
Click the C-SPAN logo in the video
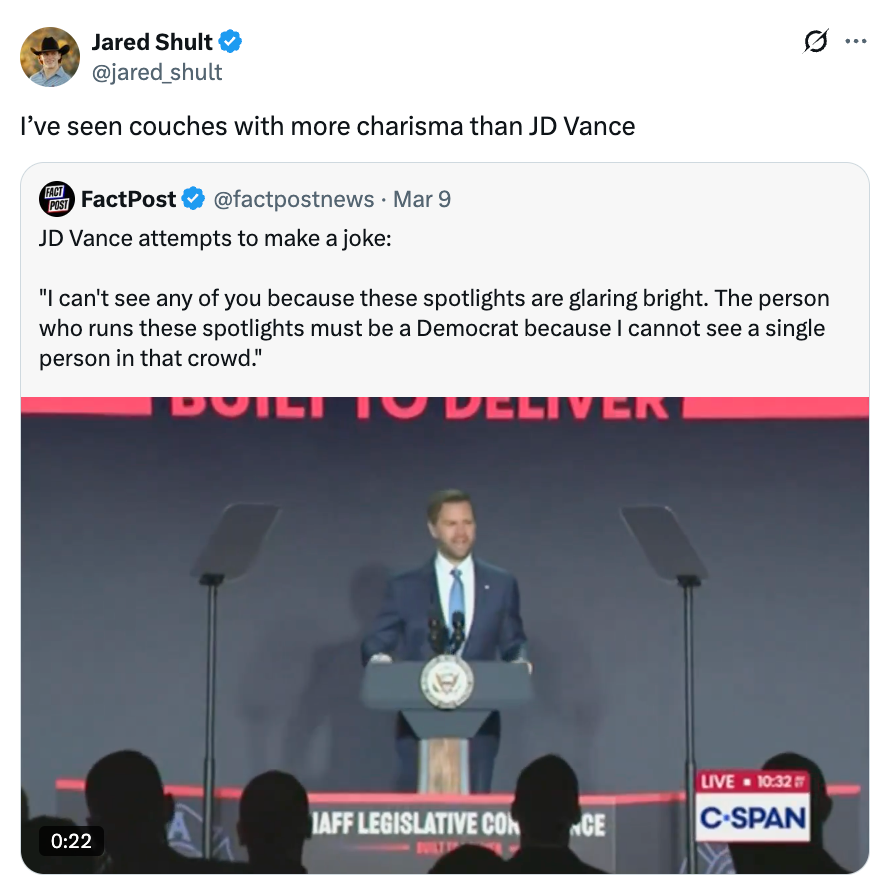(x=752, y=819)
